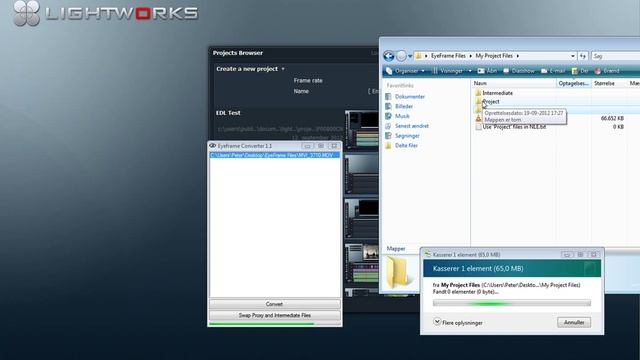
Task: Select the My Project Files breadcrumb
Action: point(494,56)
